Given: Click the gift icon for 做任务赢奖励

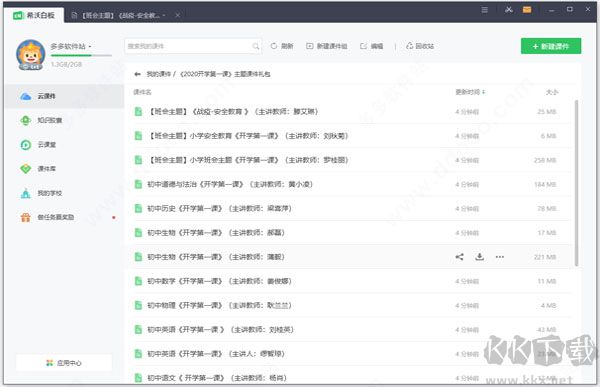Looking at the screenshot, I should click(26, 217).
